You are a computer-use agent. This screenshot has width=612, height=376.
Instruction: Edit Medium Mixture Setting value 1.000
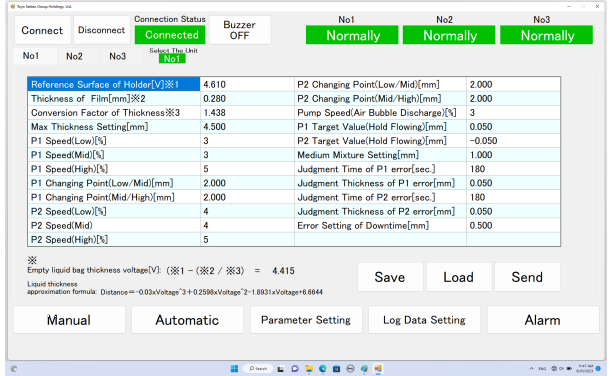coord(513,155)
